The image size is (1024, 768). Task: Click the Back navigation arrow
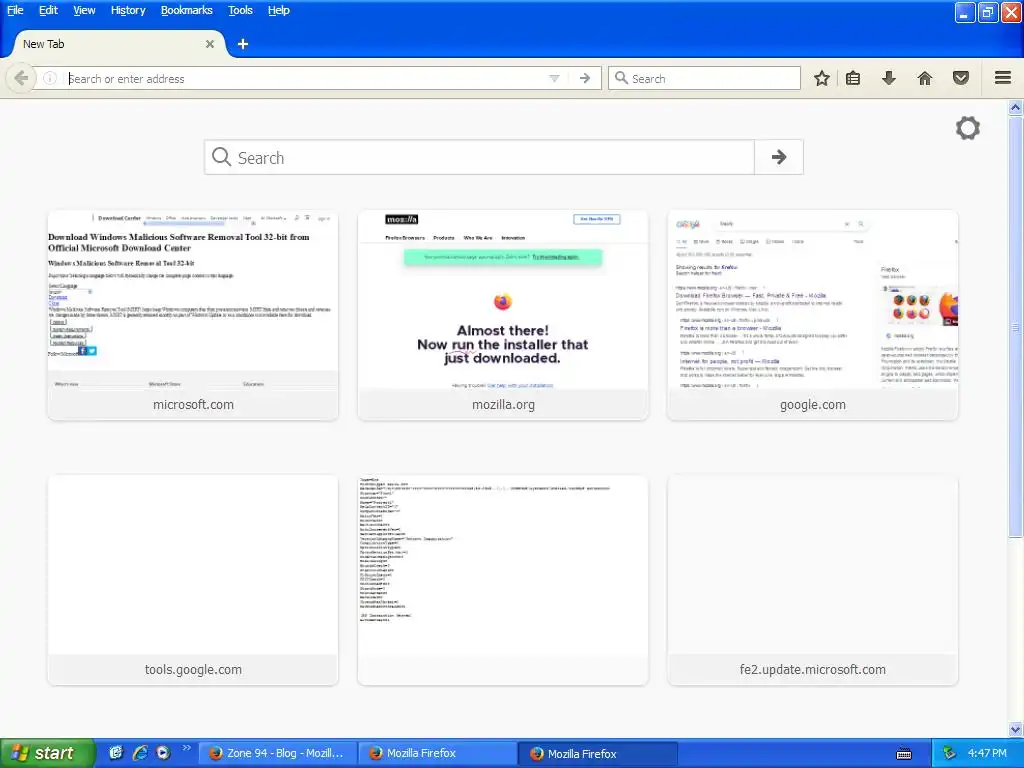21,78
